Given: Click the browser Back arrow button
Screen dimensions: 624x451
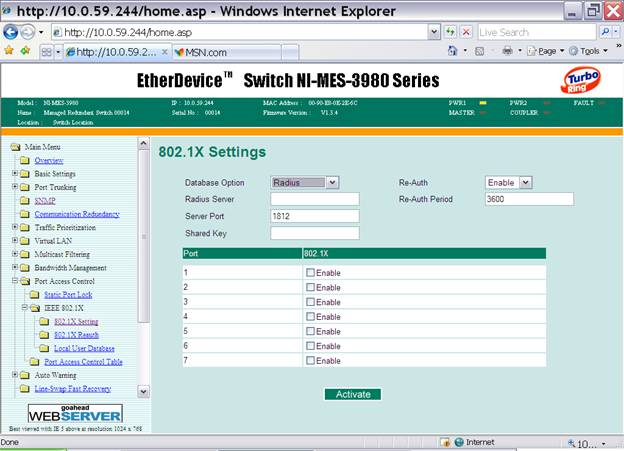Looking at the screenshot, I should point(11,32).
